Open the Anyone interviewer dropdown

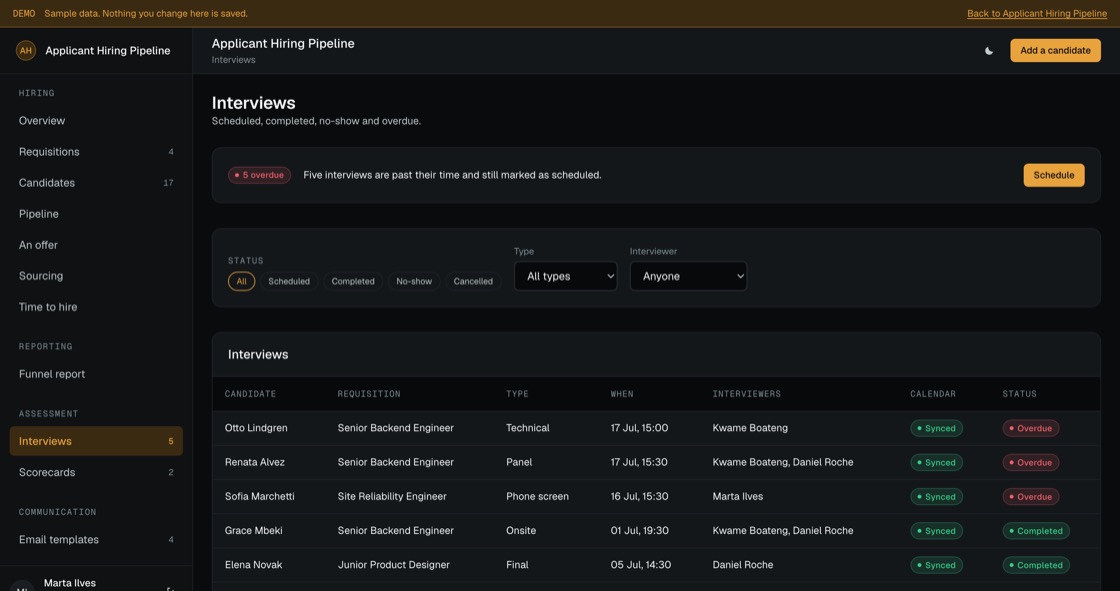click(x=689, y=276)
